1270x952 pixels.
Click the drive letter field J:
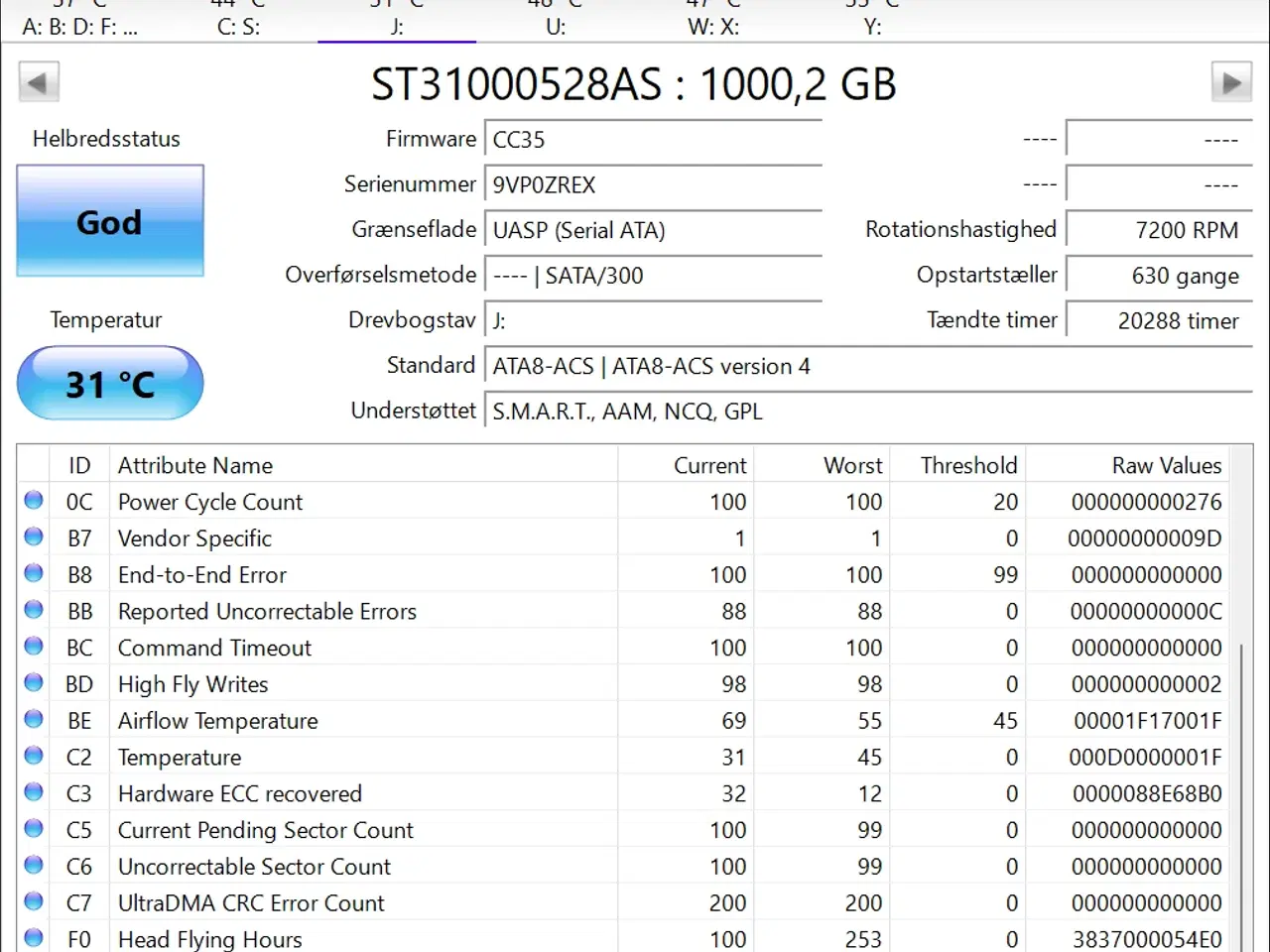[654, 321]
